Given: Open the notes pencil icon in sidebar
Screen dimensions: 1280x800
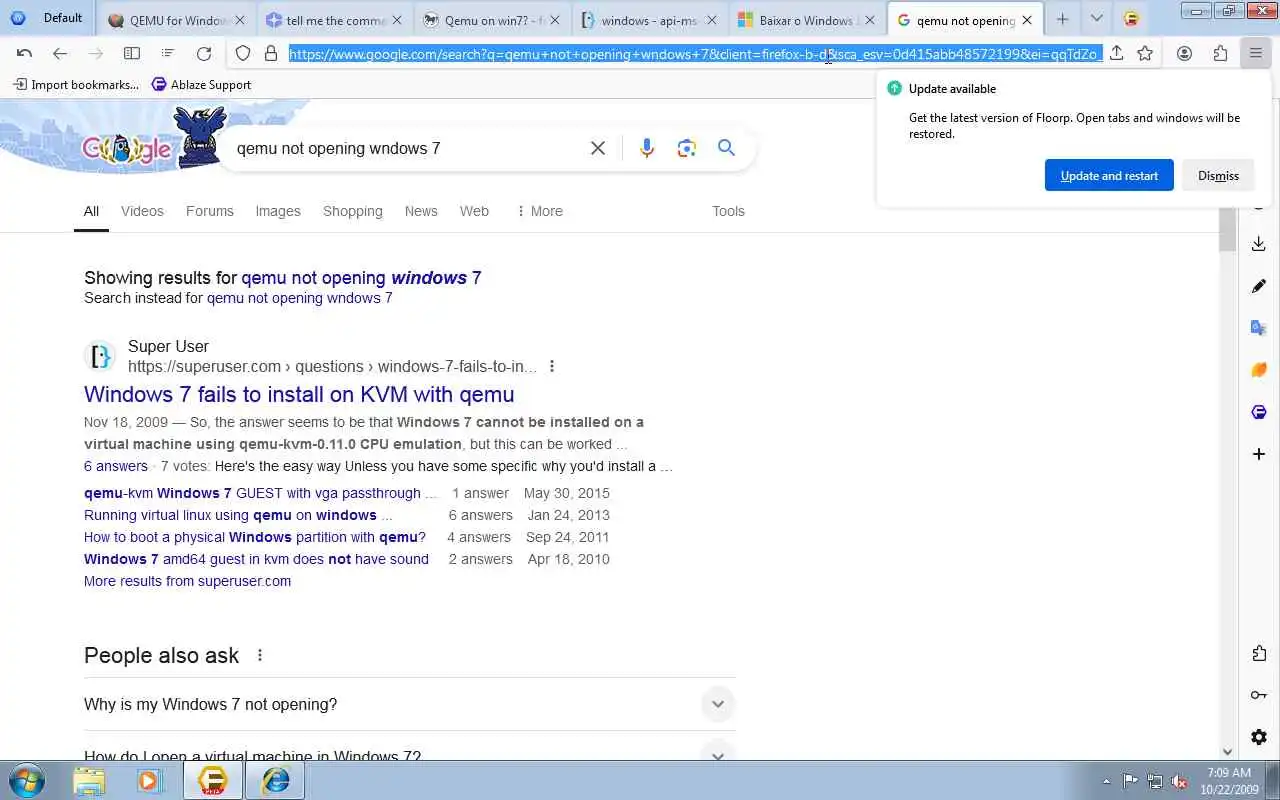Looking at the screenshot, I should click(1259, 286).
